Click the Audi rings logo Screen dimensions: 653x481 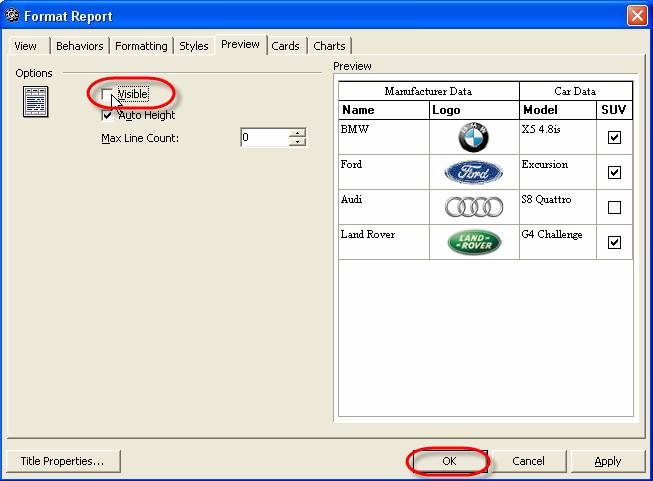tap(474, 207)
